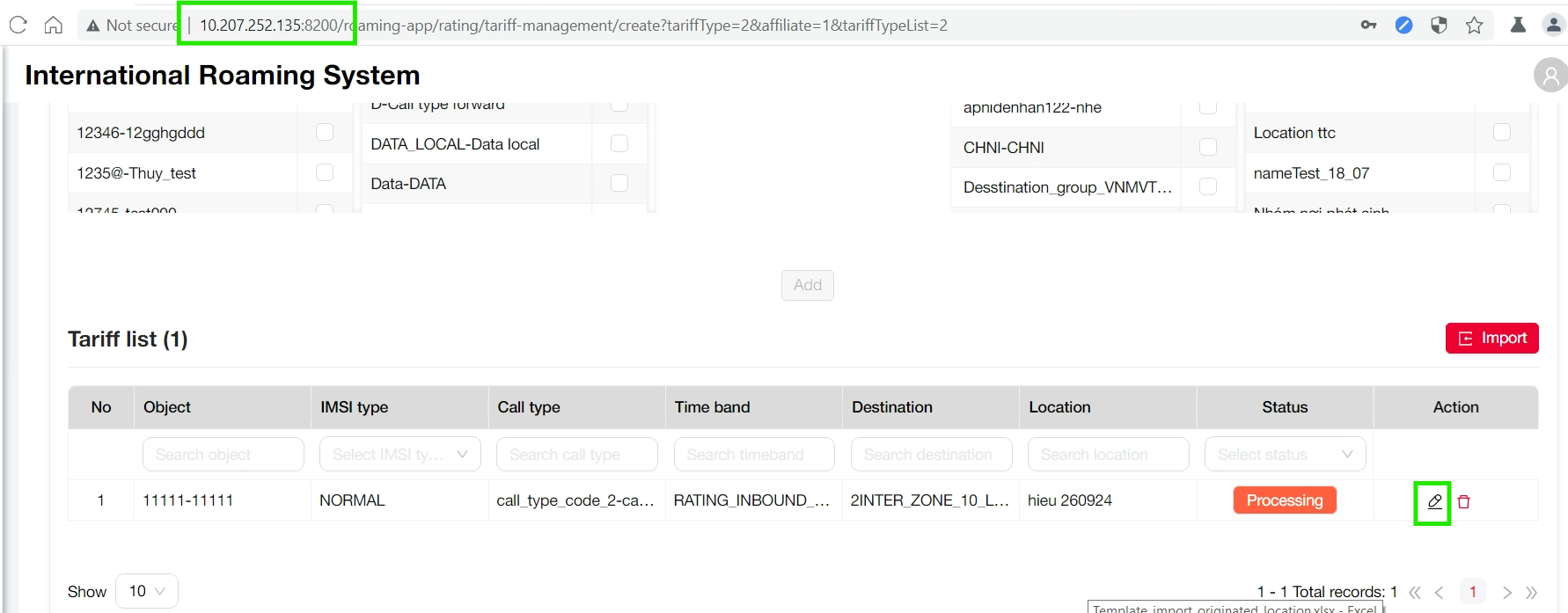Toggle the Location ttc checkbox

coord(1502,132)
